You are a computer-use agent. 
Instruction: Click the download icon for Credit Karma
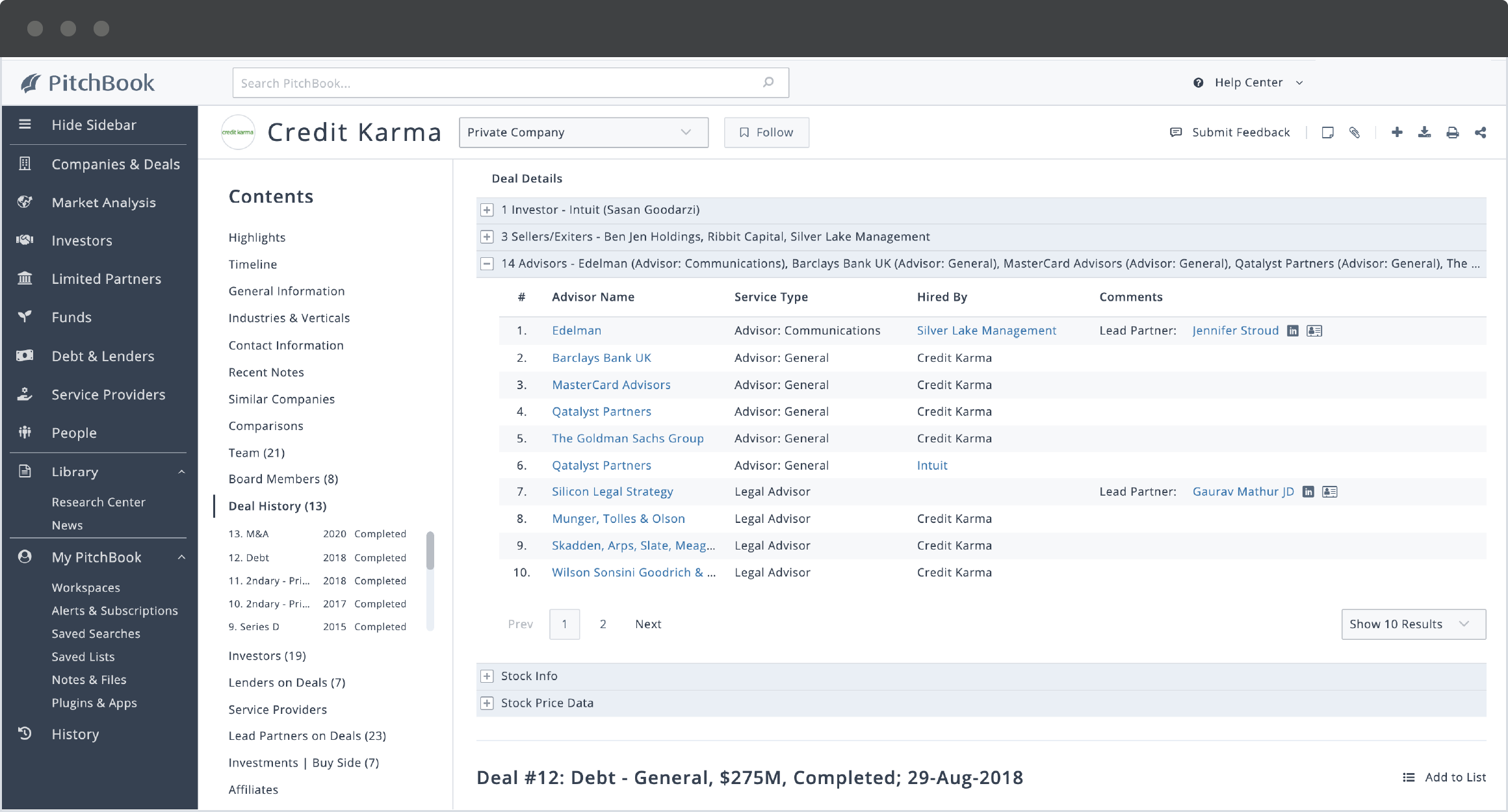(1424, 132)
